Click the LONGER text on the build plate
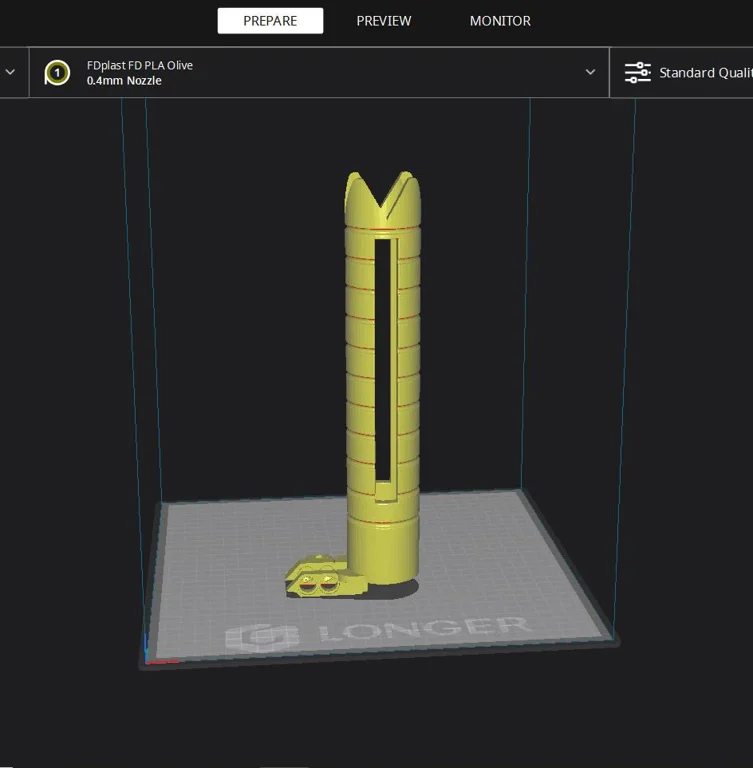Image resolution: width=753 pixels, height=768 pixels. (x=424, y=630)
